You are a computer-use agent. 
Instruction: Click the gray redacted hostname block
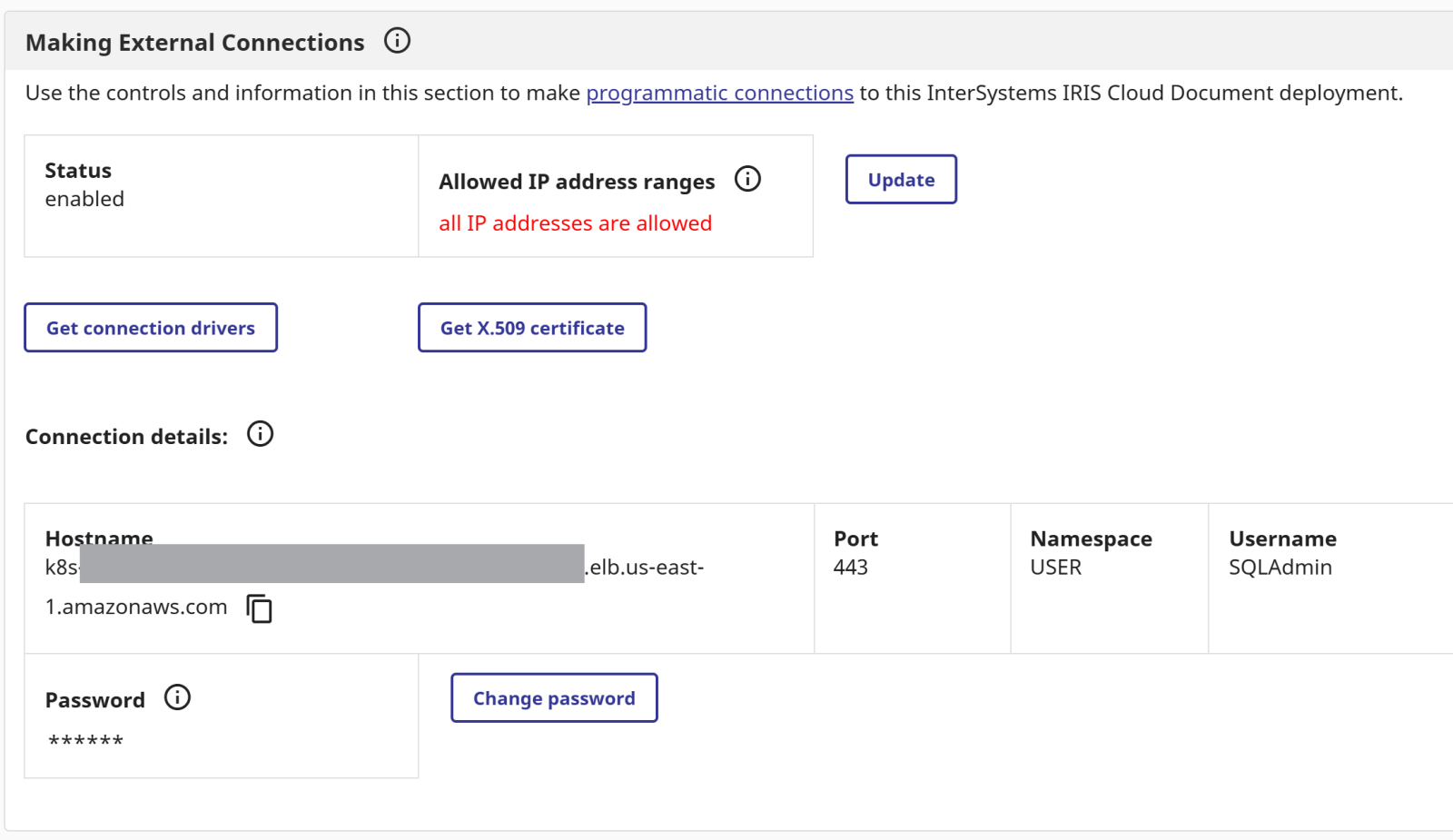(331, 564)
